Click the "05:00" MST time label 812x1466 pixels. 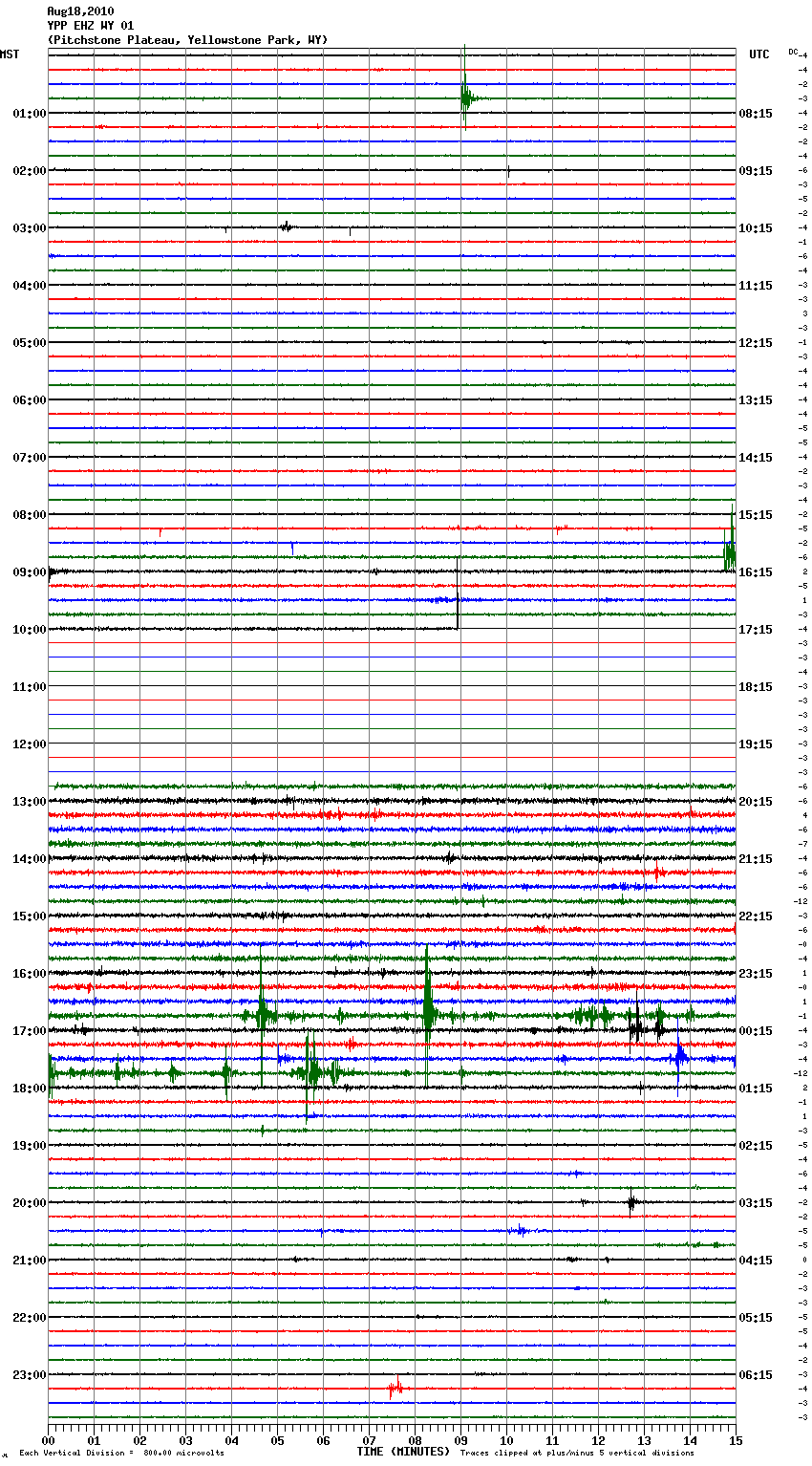point(30,343)
